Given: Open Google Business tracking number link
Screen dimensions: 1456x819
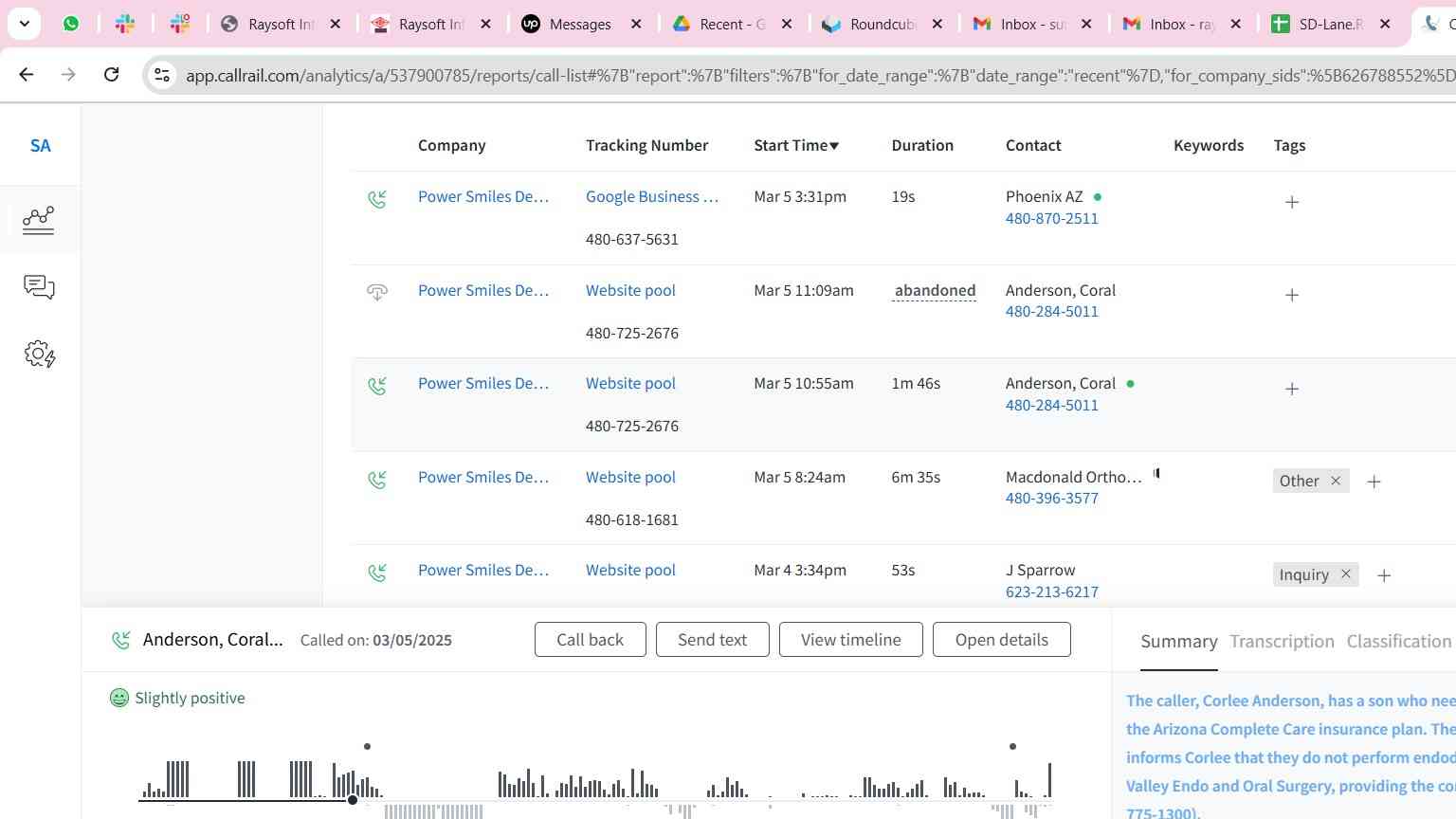Looking at the screenshot, I should pos(651,196).
